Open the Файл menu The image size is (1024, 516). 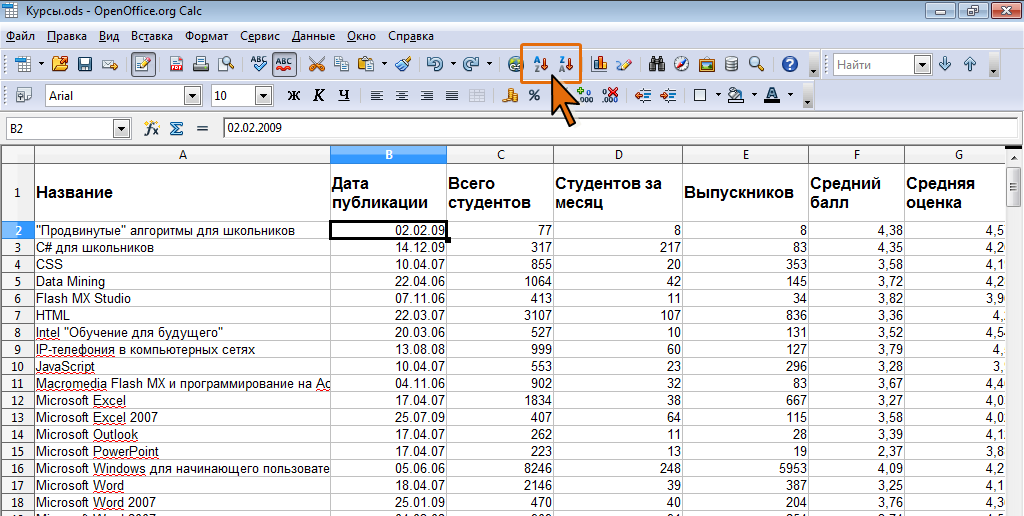[20, 36]
